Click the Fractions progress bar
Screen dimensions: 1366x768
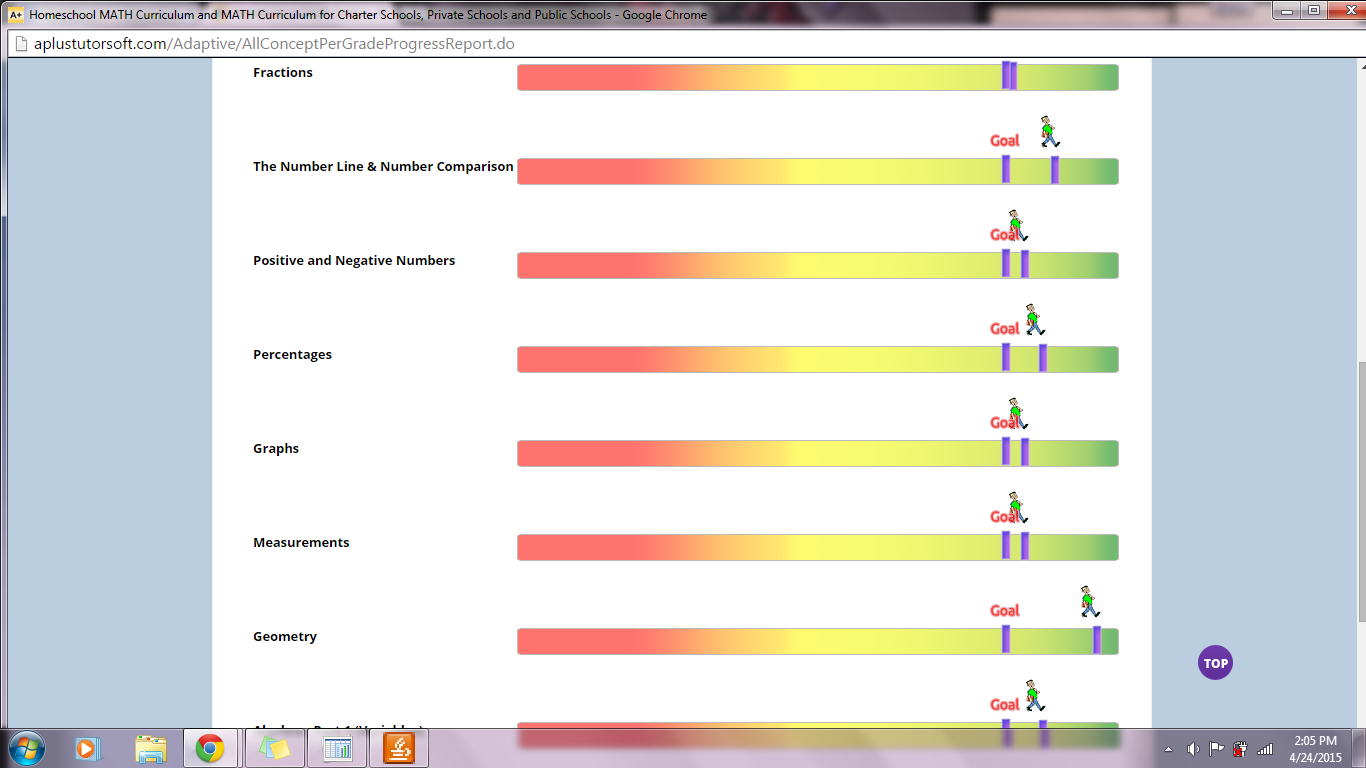(x=818, y=77)
